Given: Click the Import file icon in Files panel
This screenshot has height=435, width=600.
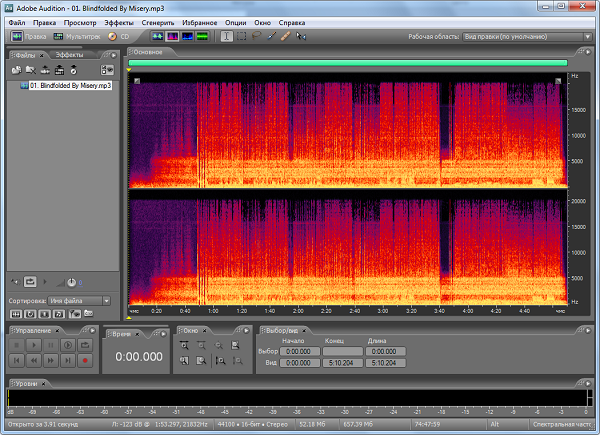Looking at the screenshot, I should pos(17,70).
